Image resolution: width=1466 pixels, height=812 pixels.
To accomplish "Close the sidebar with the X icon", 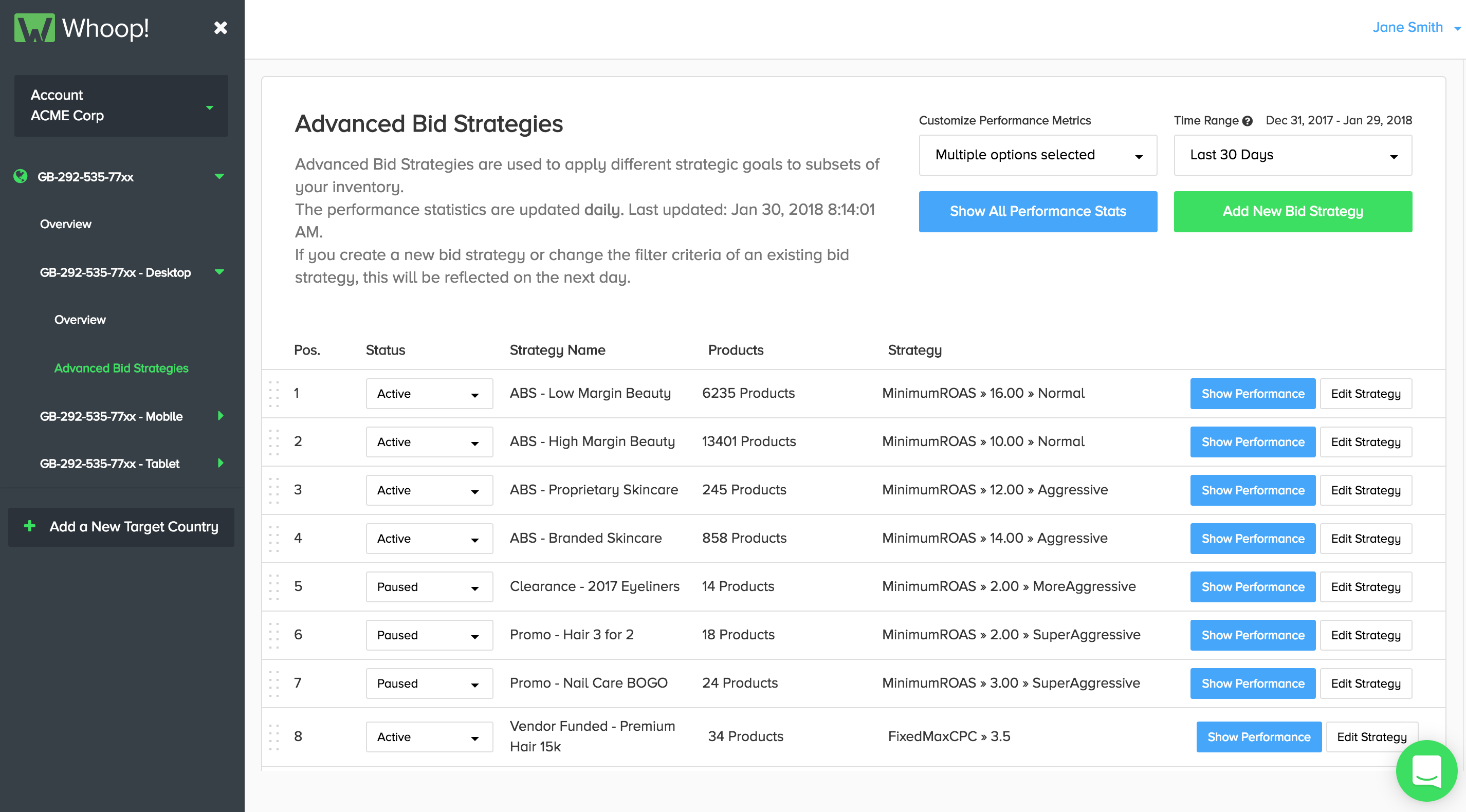I will [x=220, y=28].
